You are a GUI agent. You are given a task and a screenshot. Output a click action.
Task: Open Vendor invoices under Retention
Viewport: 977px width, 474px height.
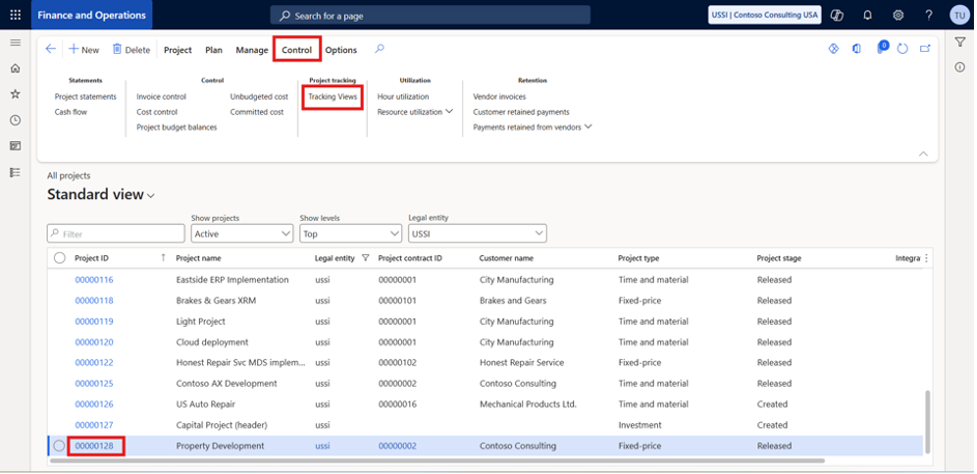pyautogui.click(x=499, y=97)
